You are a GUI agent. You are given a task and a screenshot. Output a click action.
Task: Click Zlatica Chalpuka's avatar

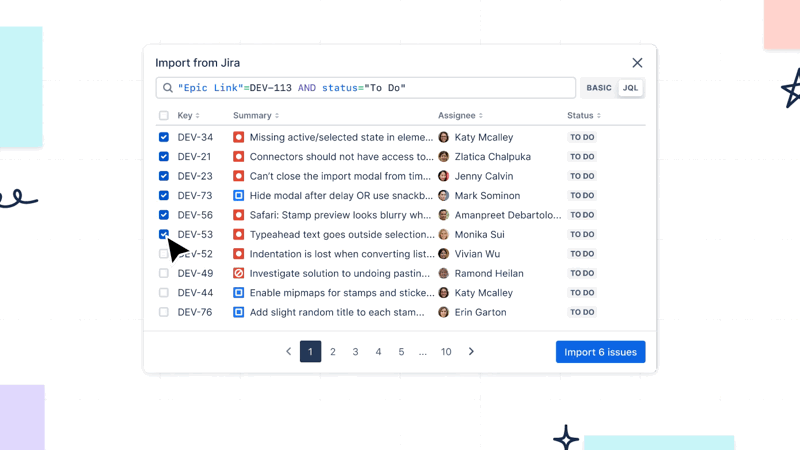[443, 157]
